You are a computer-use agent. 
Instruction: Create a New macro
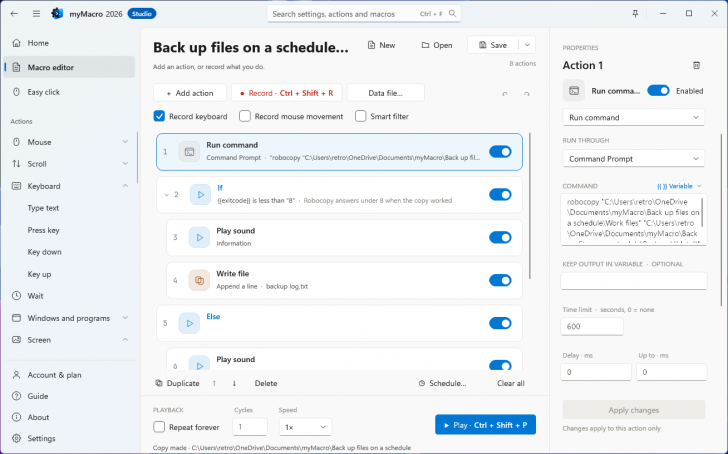[381, 45]
